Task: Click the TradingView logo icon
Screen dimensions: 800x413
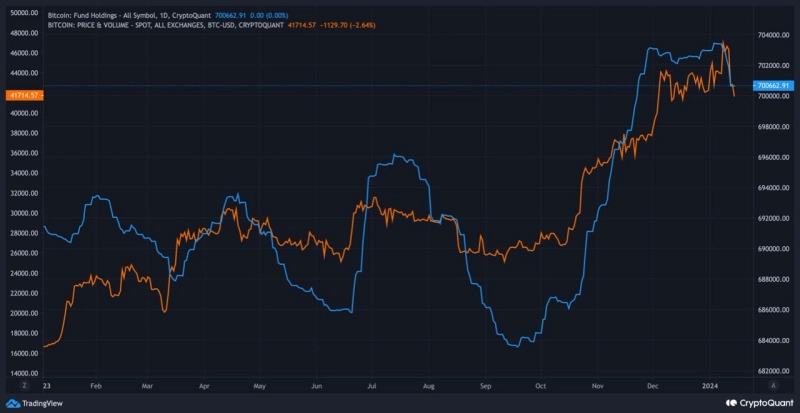Action: 13,403
